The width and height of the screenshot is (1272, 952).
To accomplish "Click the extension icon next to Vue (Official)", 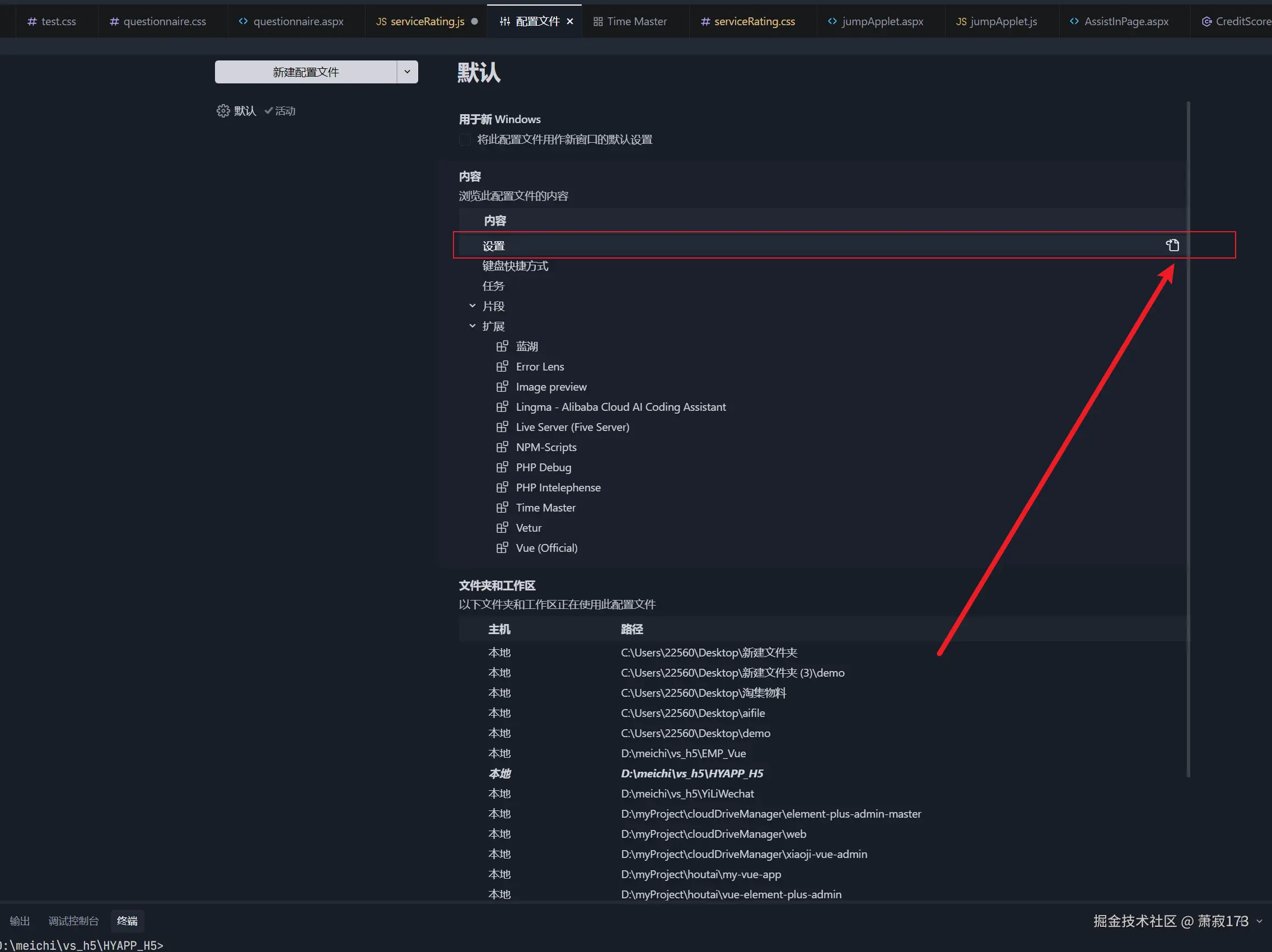I will click(502, 547).
